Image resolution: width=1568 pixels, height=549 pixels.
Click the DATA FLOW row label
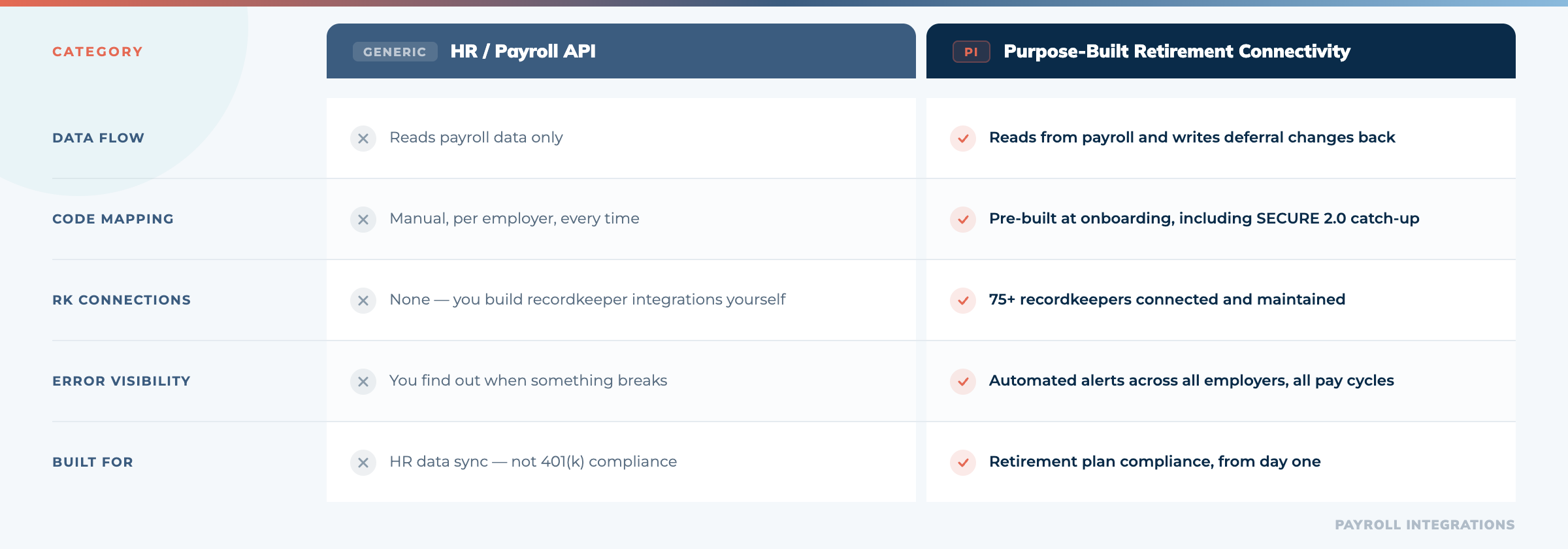coord(98,138)
